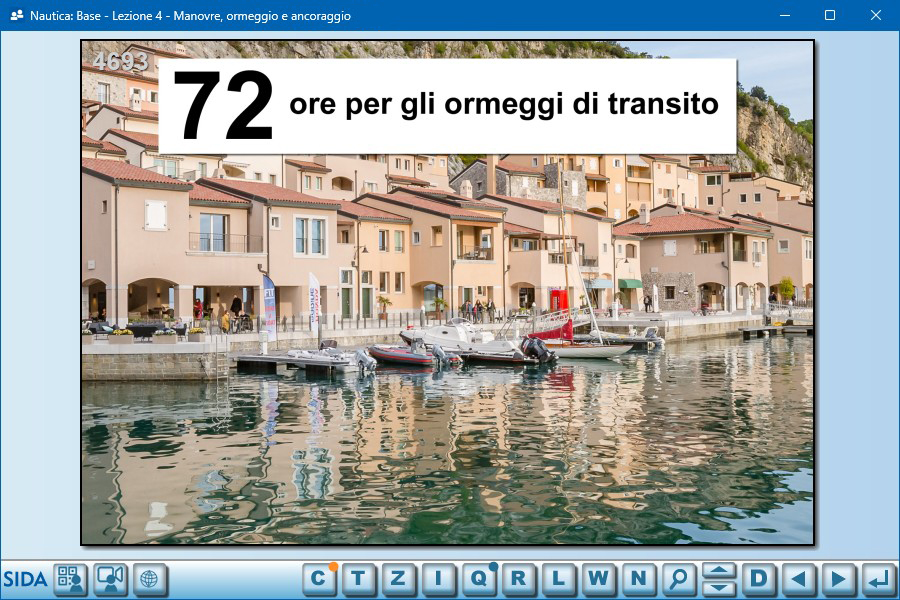This screenshot has height=600, width=900.
Task: Click the W toolbar button
Action: pyautogui.click(x=598, y=578)
